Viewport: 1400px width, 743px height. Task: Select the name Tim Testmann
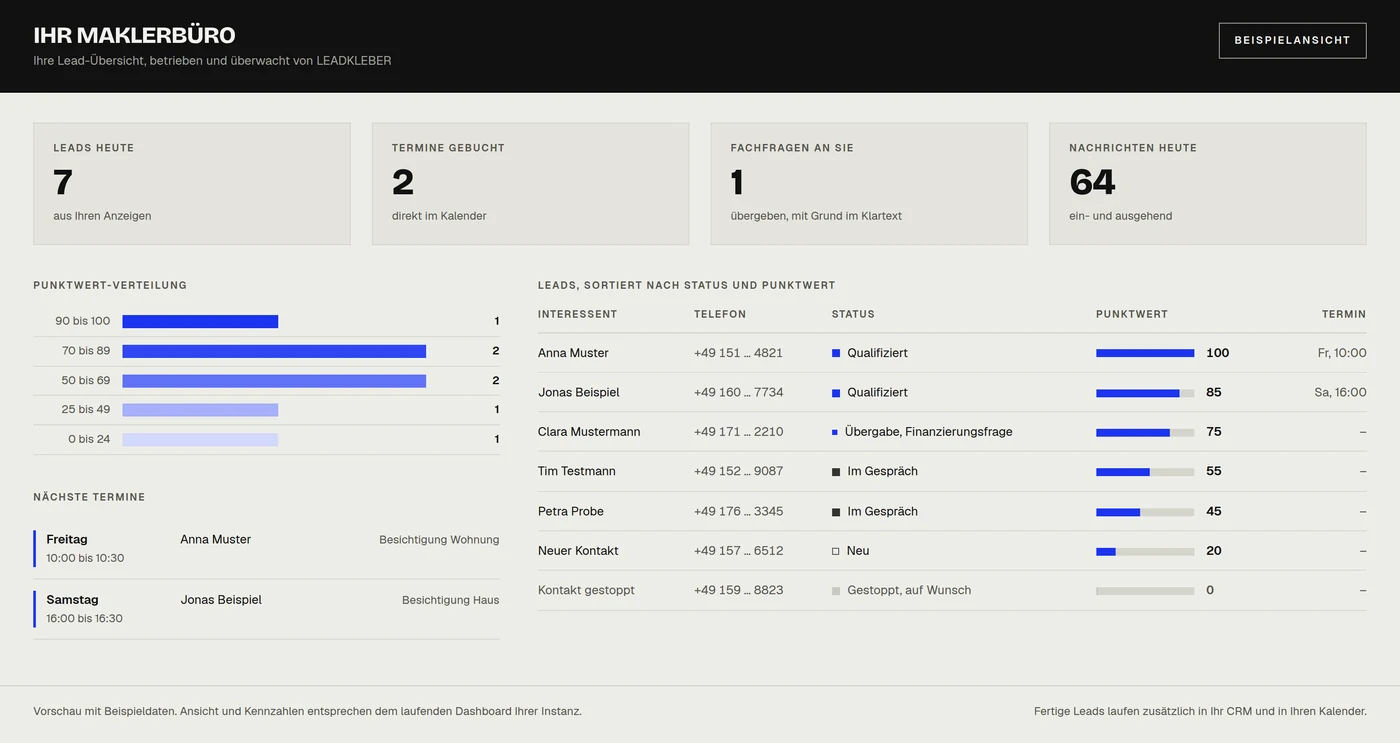click(x=577, y=472)
